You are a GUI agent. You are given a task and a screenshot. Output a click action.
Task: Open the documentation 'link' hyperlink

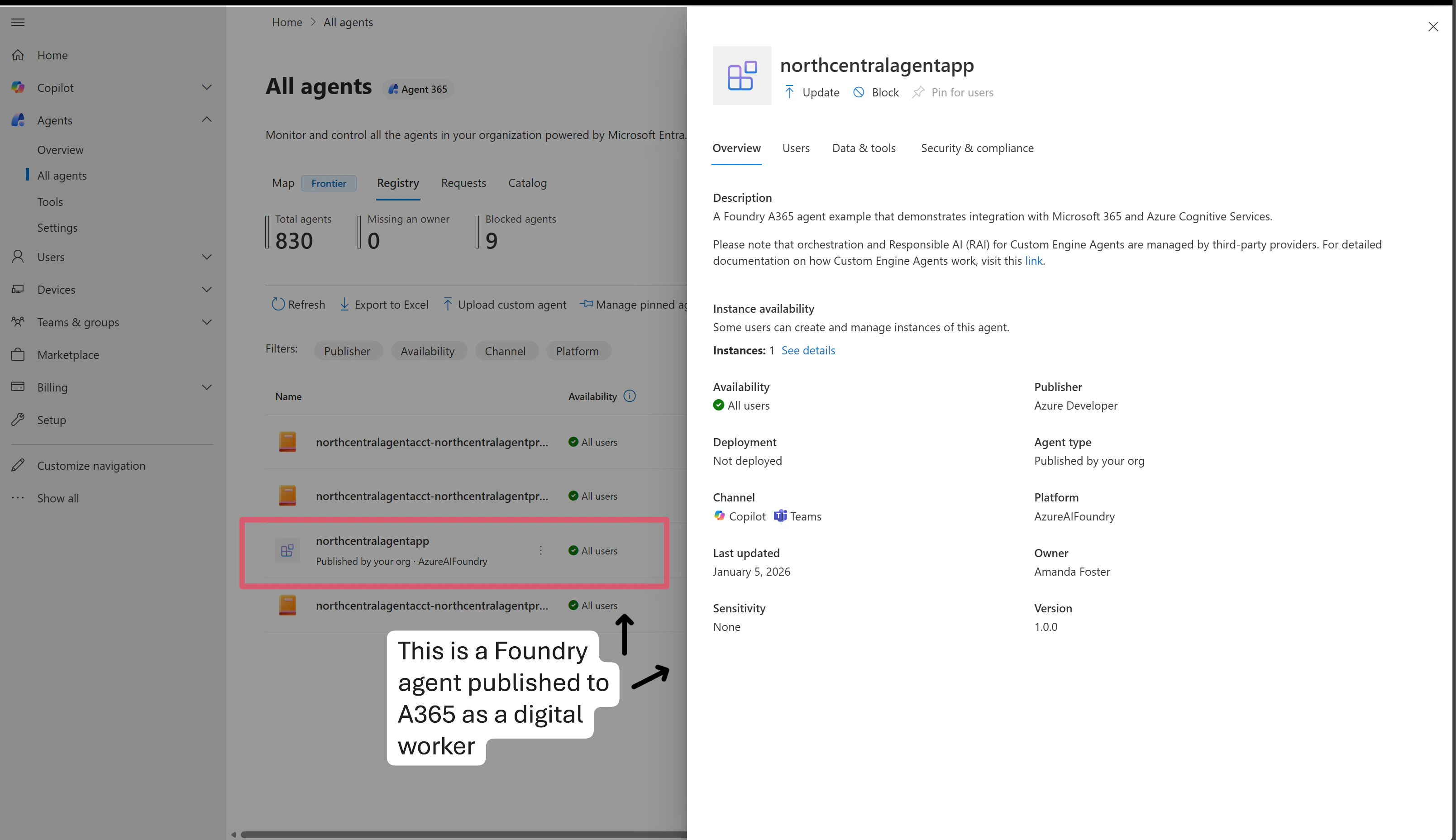(1033, 261)
